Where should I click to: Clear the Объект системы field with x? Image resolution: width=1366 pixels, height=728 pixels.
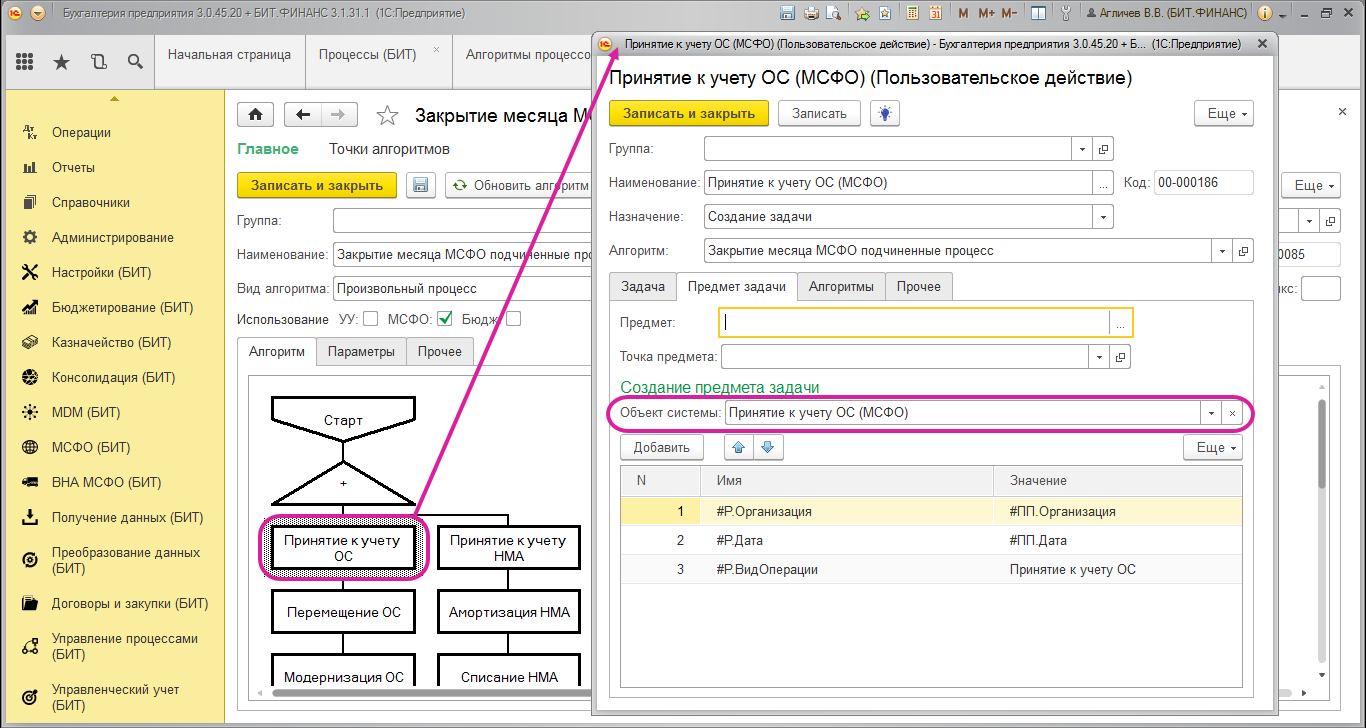1232,412
